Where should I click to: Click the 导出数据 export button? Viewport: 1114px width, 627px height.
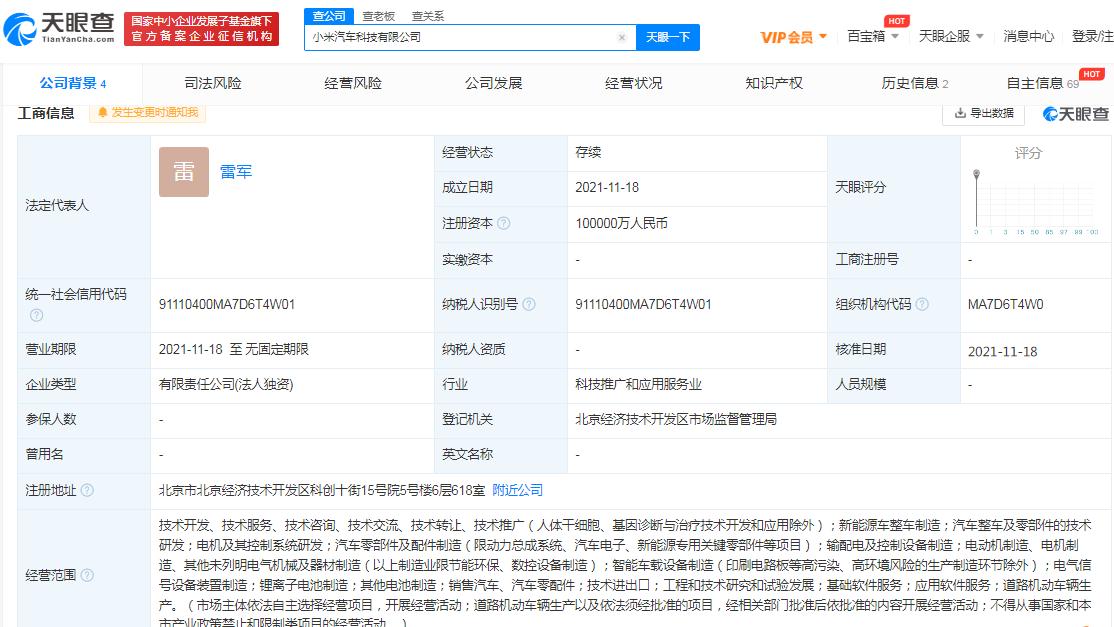click(984, 113)
